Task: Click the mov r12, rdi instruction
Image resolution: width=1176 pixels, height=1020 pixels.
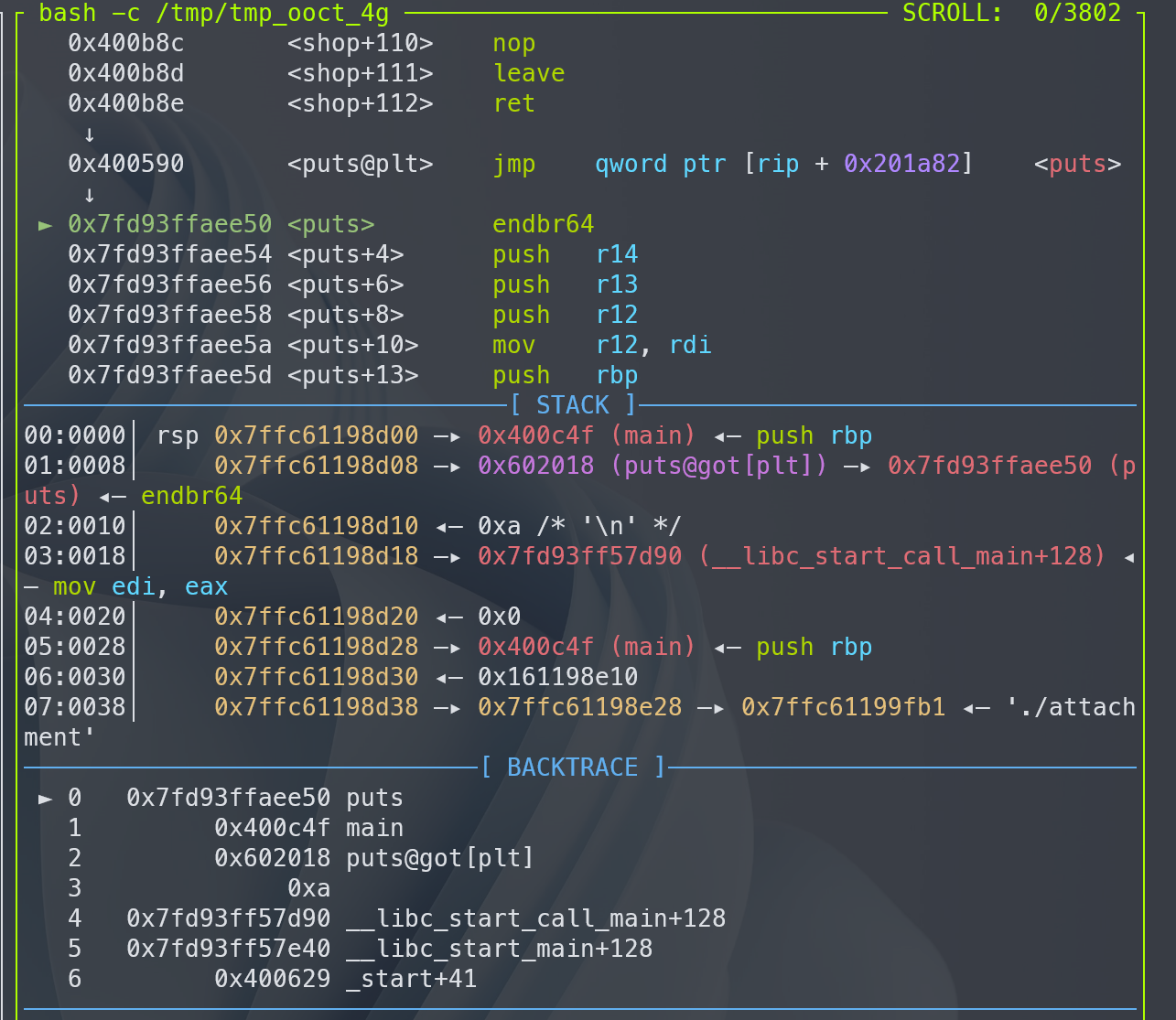Action: [602, 345]
